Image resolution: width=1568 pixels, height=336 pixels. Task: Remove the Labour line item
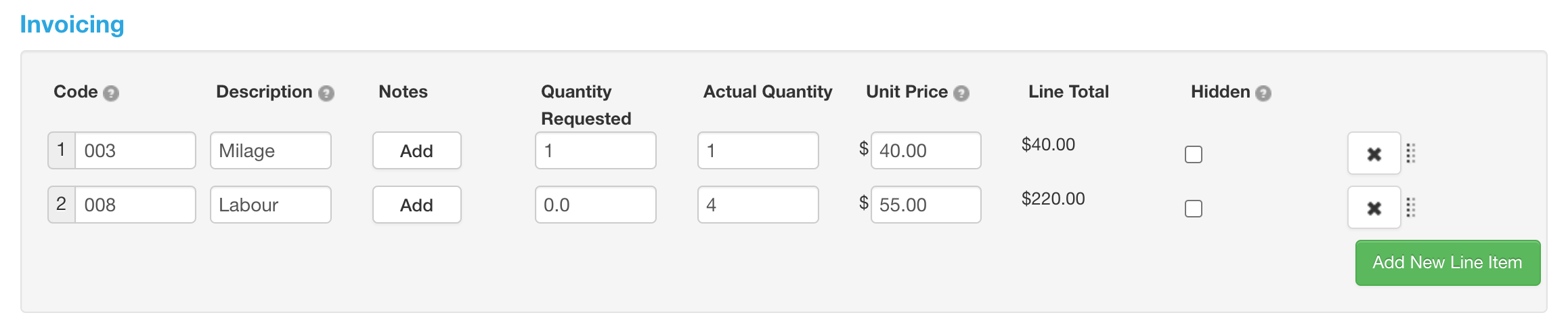click(x=1374, y=208)
